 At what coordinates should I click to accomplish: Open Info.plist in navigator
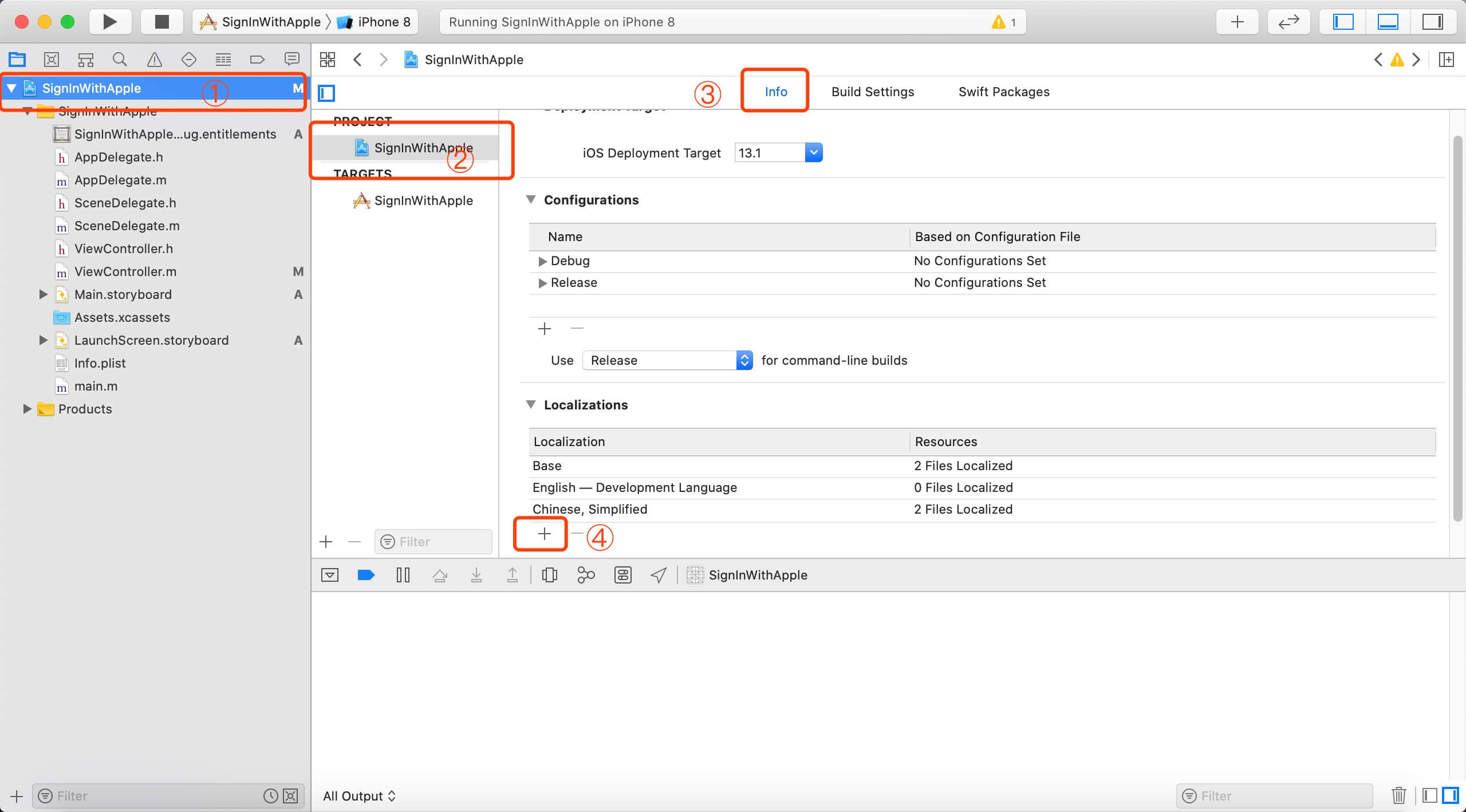pyautogui.click(x=100, y=363)
